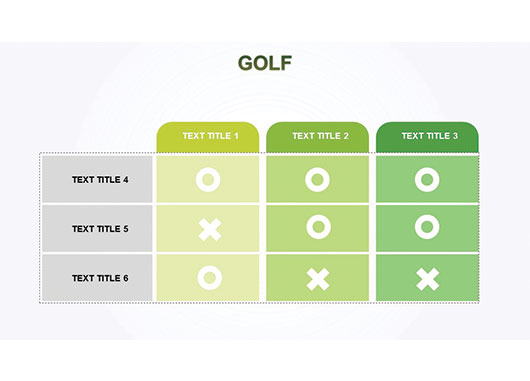Click the circle icon under Text Title 1, row 4
This screenshot has width=530, height=381.
point(208,180)
